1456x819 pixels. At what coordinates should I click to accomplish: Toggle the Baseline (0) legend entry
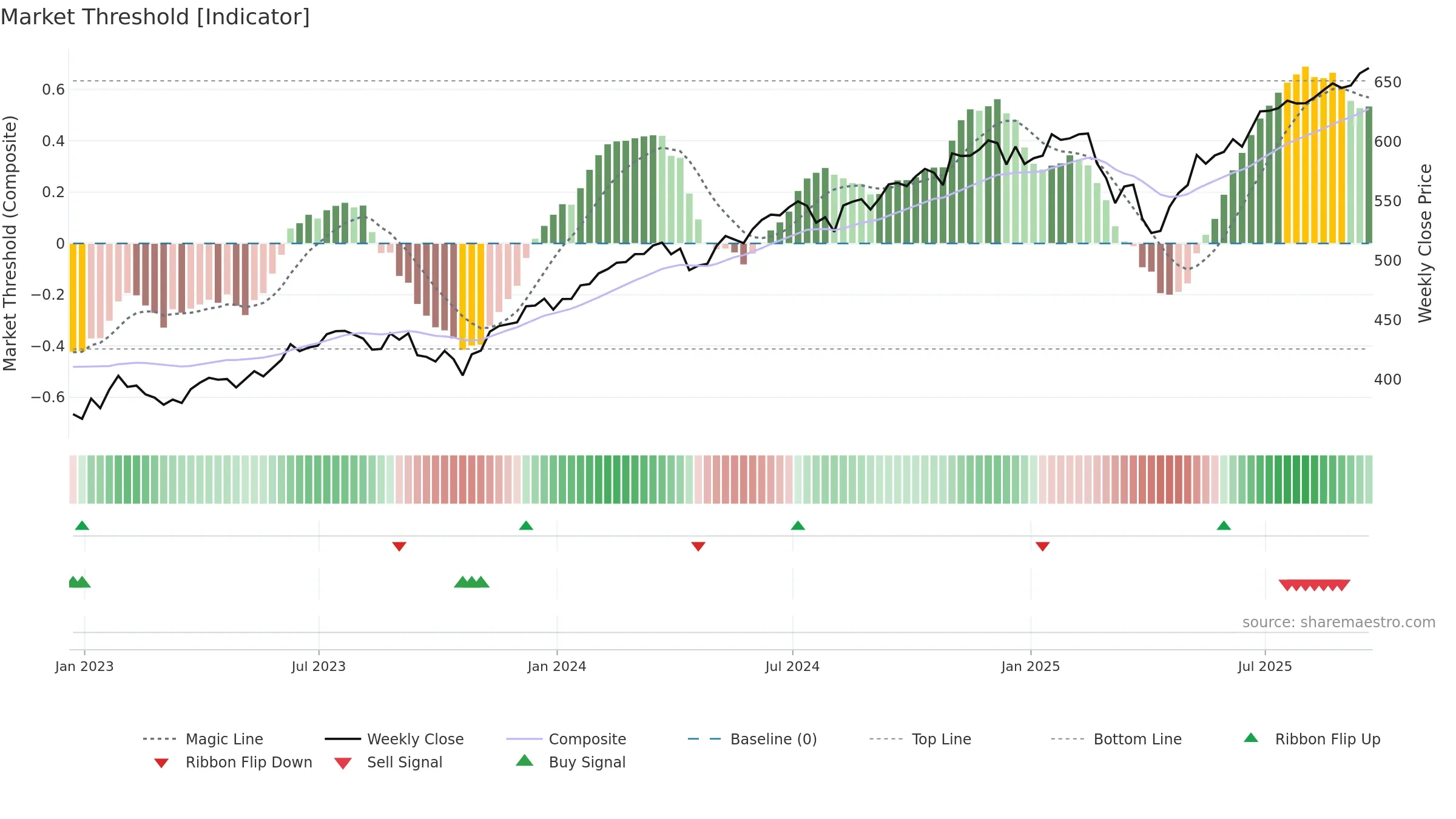coord(752,739)
